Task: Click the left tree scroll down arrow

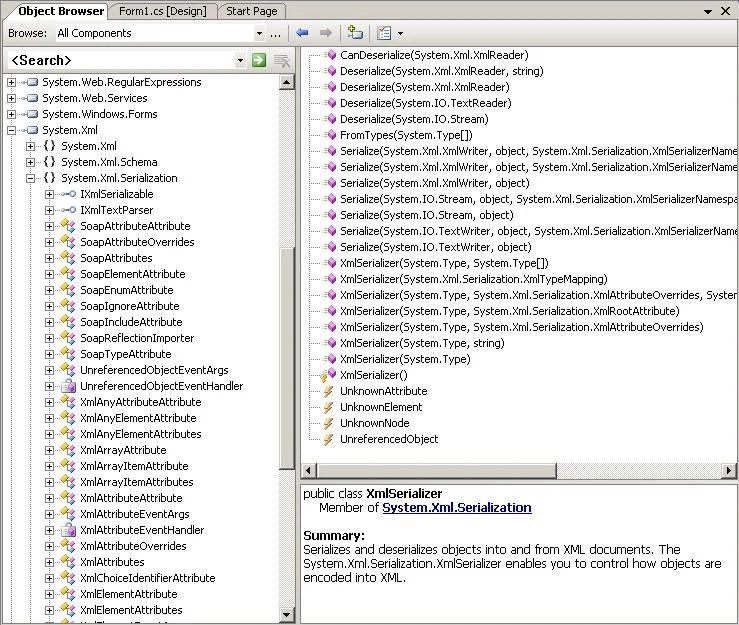Action: [x=286, y=614]
